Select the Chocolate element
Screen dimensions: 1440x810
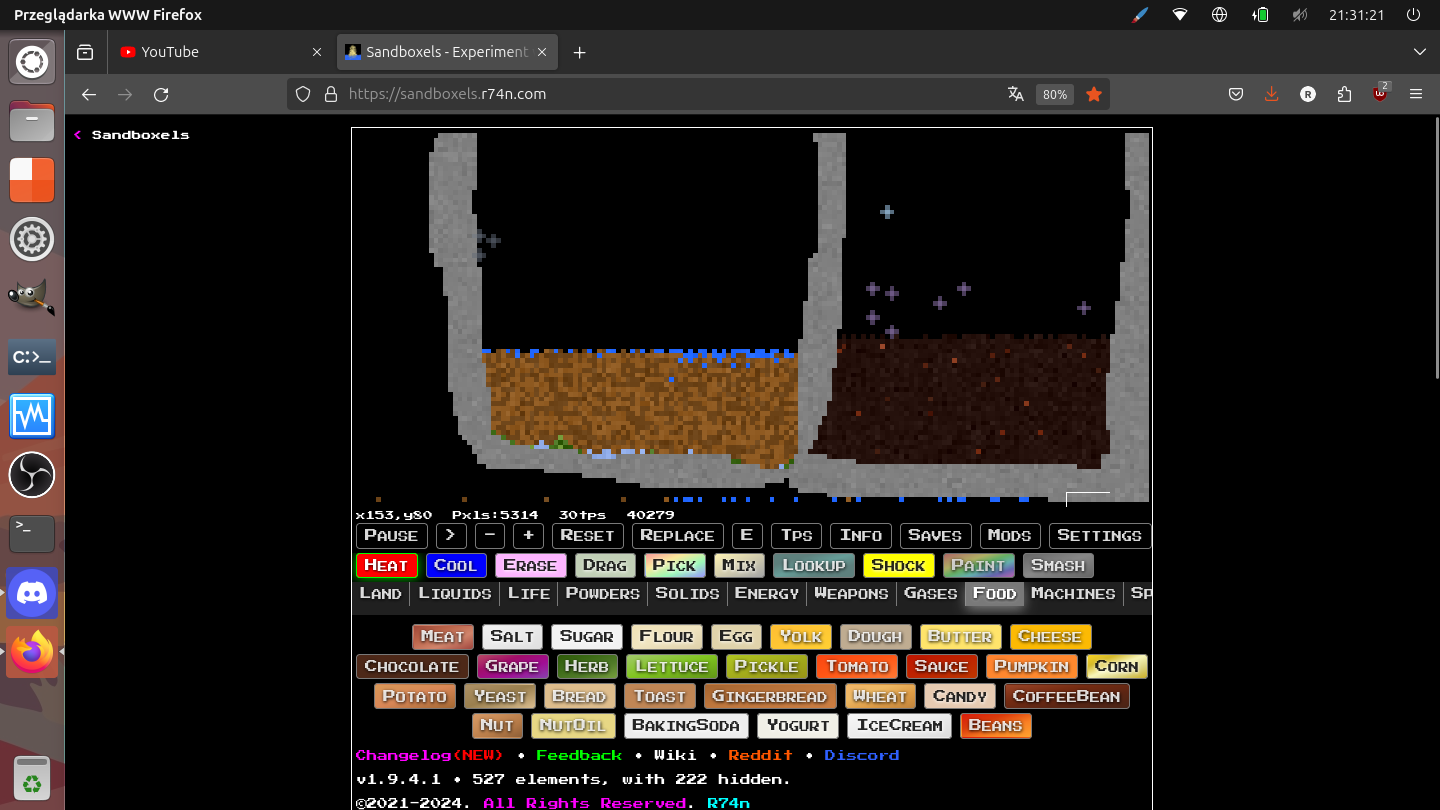411,666
